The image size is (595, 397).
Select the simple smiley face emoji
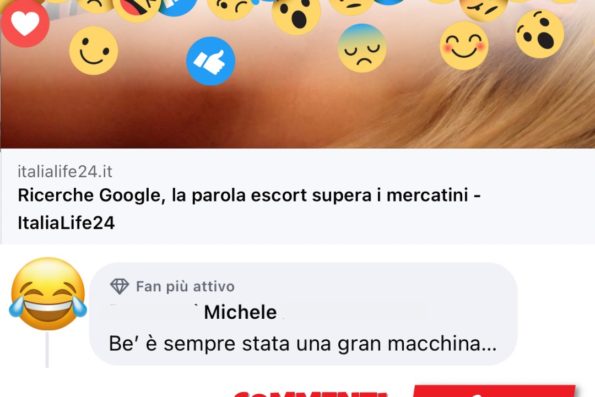[94, 50]
